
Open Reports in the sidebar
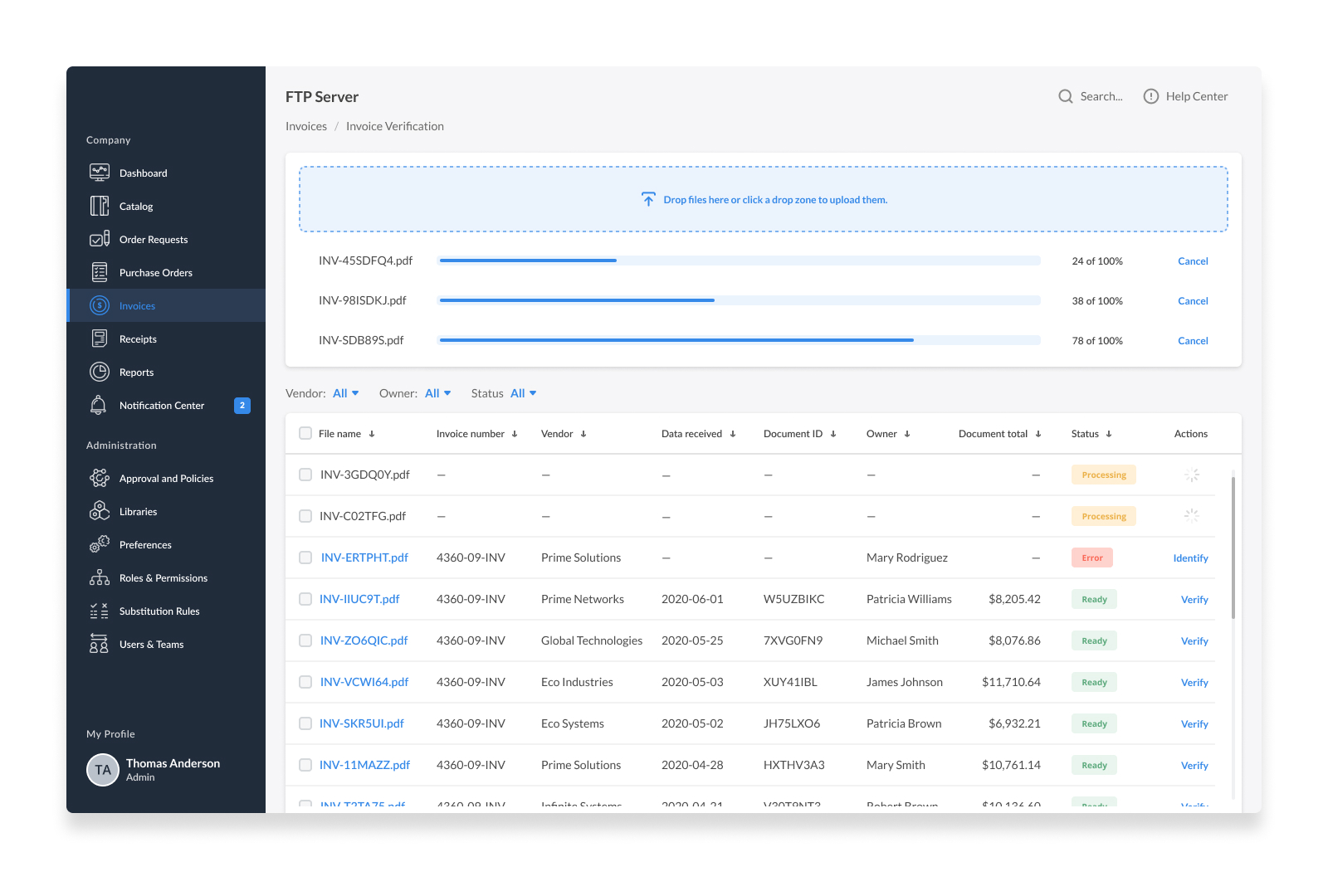click(166, 372)
